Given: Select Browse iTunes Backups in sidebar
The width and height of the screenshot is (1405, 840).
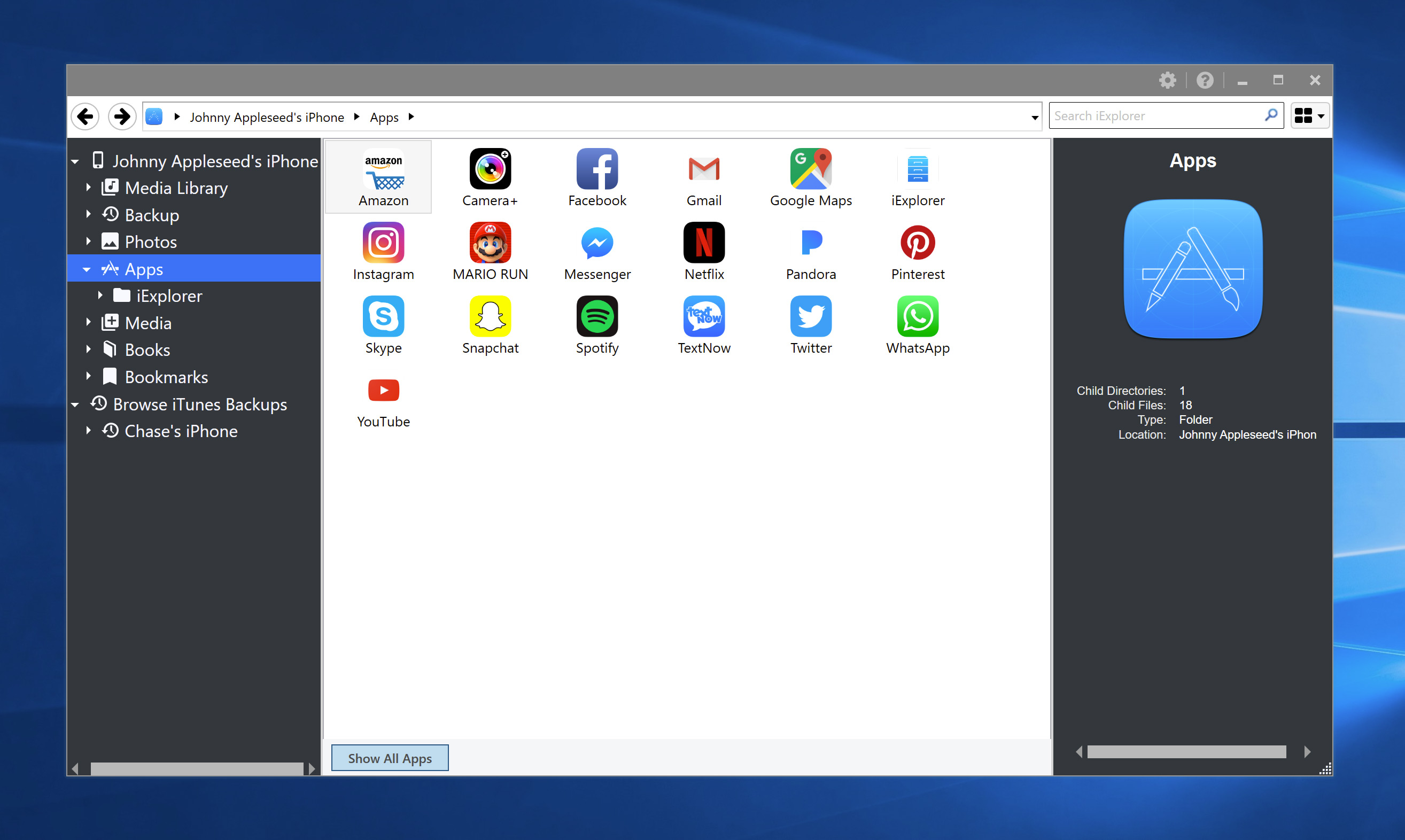Looking at the screenshot, I should (200, 405).
